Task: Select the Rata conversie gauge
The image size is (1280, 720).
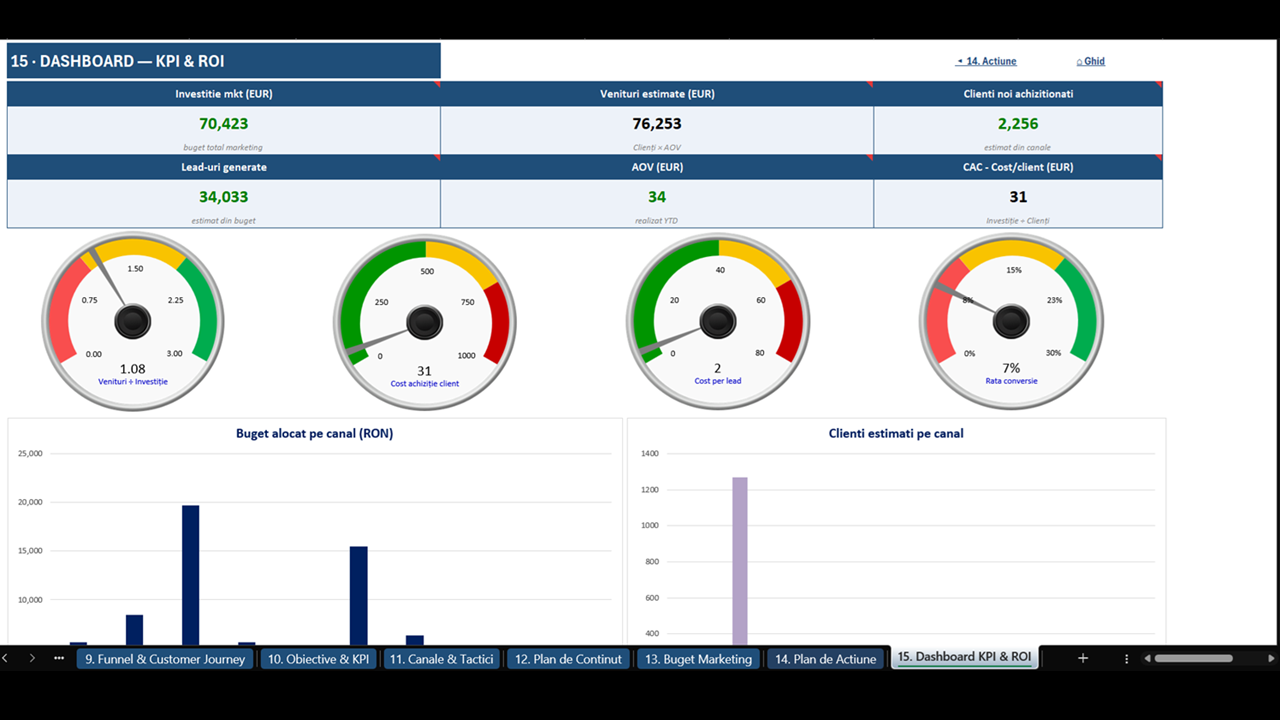Action: [x=1011, y=322]
